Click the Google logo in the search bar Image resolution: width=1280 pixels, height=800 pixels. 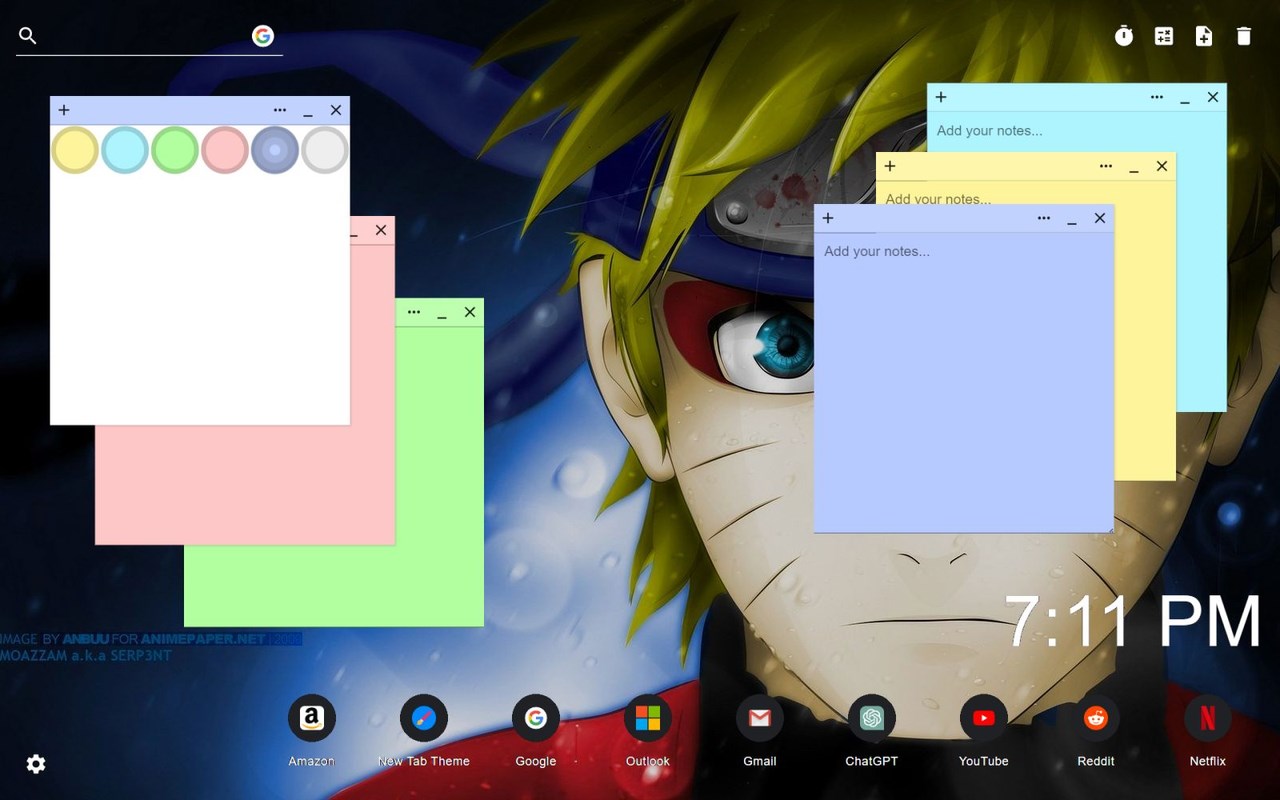[263, 36]
